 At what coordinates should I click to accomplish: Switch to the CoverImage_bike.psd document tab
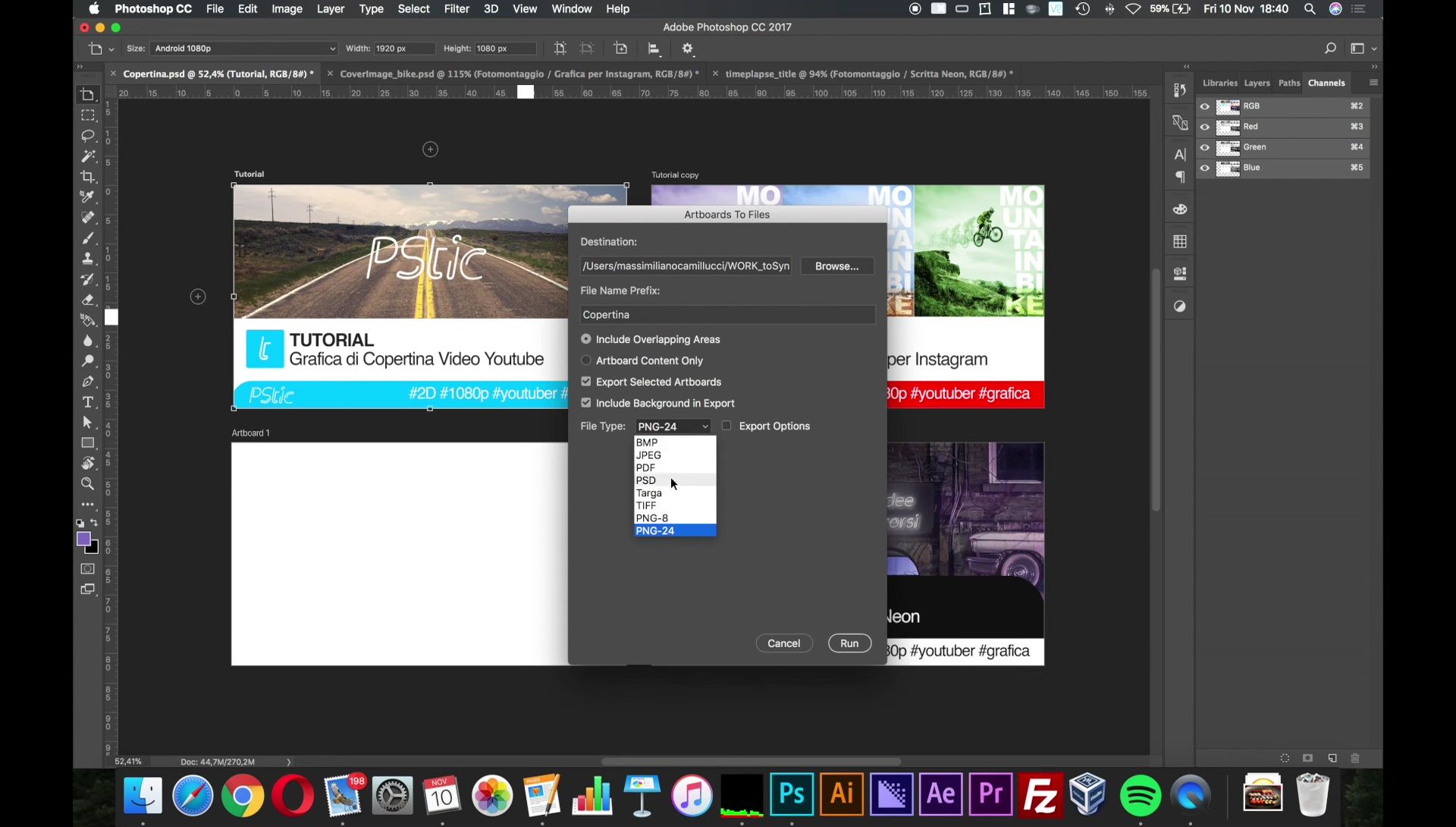(519, 74)
